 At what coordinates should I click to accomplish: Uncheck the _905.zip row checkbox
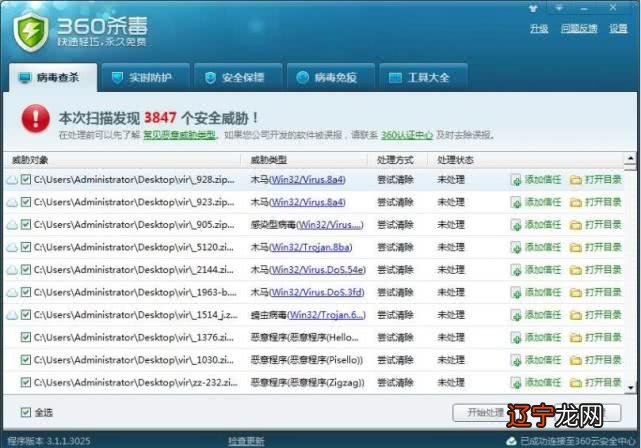click(26, 224)
